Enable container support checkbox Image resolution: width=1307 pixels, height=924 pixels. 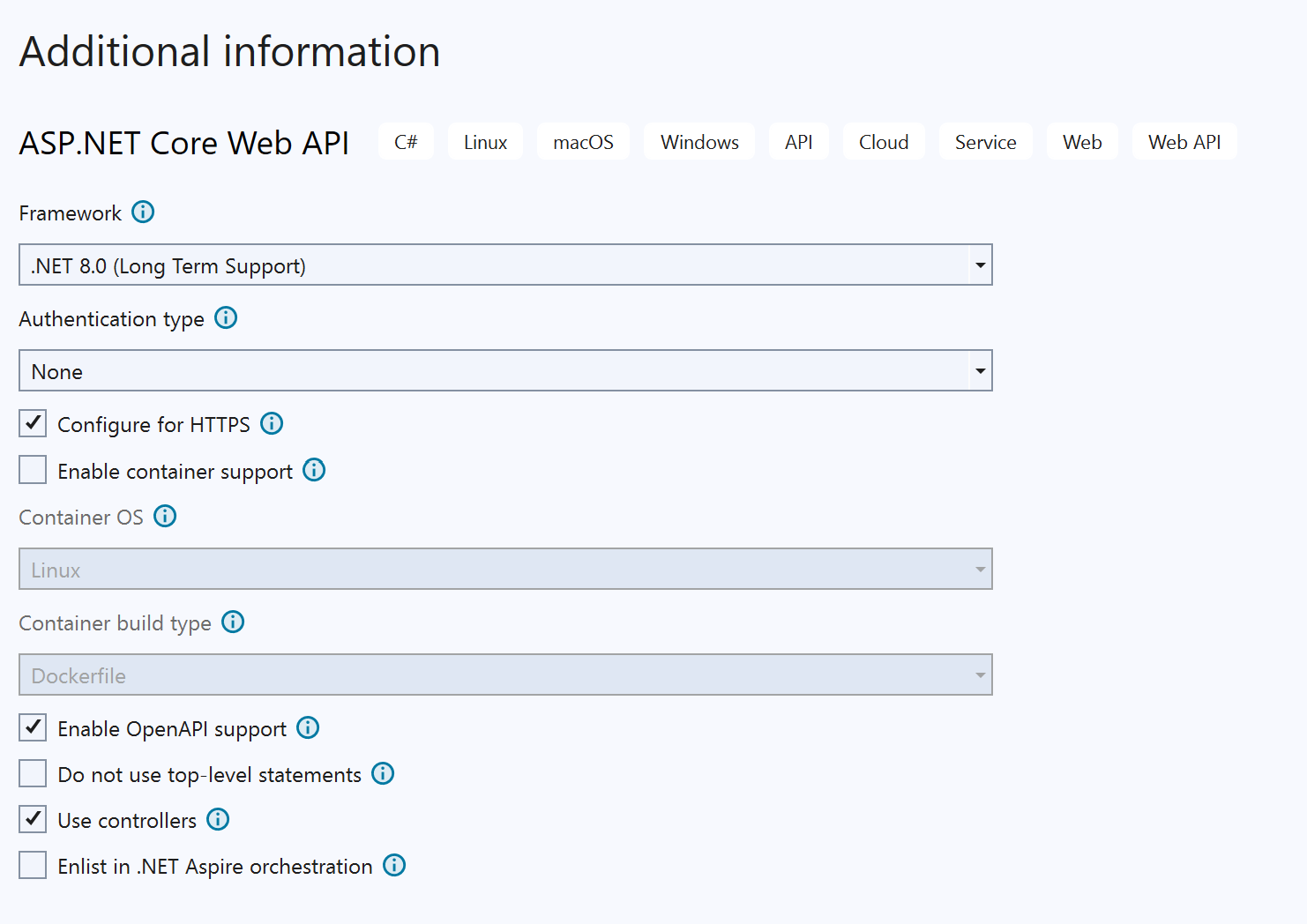[33, 471]
